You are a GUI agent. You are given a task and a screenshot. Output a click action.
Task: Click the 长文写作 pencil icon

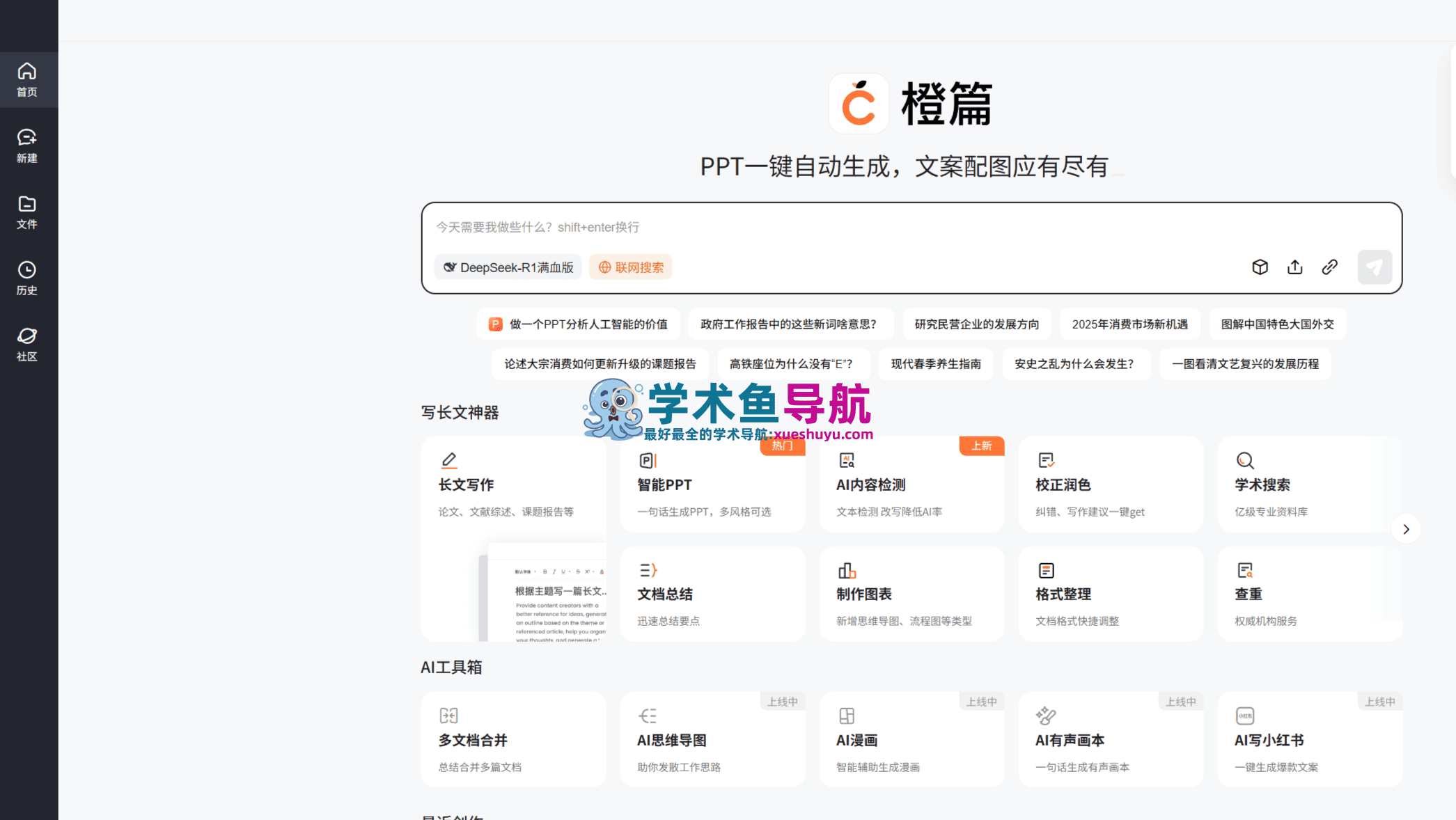(449, 460)
